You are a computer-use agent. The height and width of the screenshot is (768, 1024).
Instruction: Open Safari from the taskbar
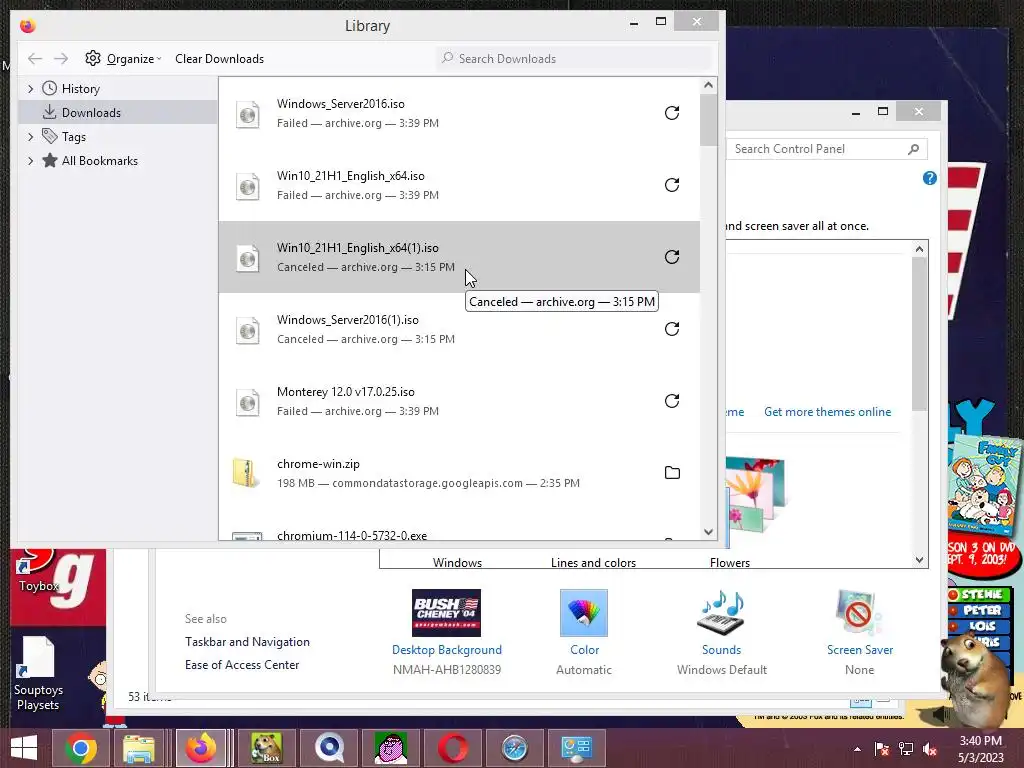coord(515,748)
